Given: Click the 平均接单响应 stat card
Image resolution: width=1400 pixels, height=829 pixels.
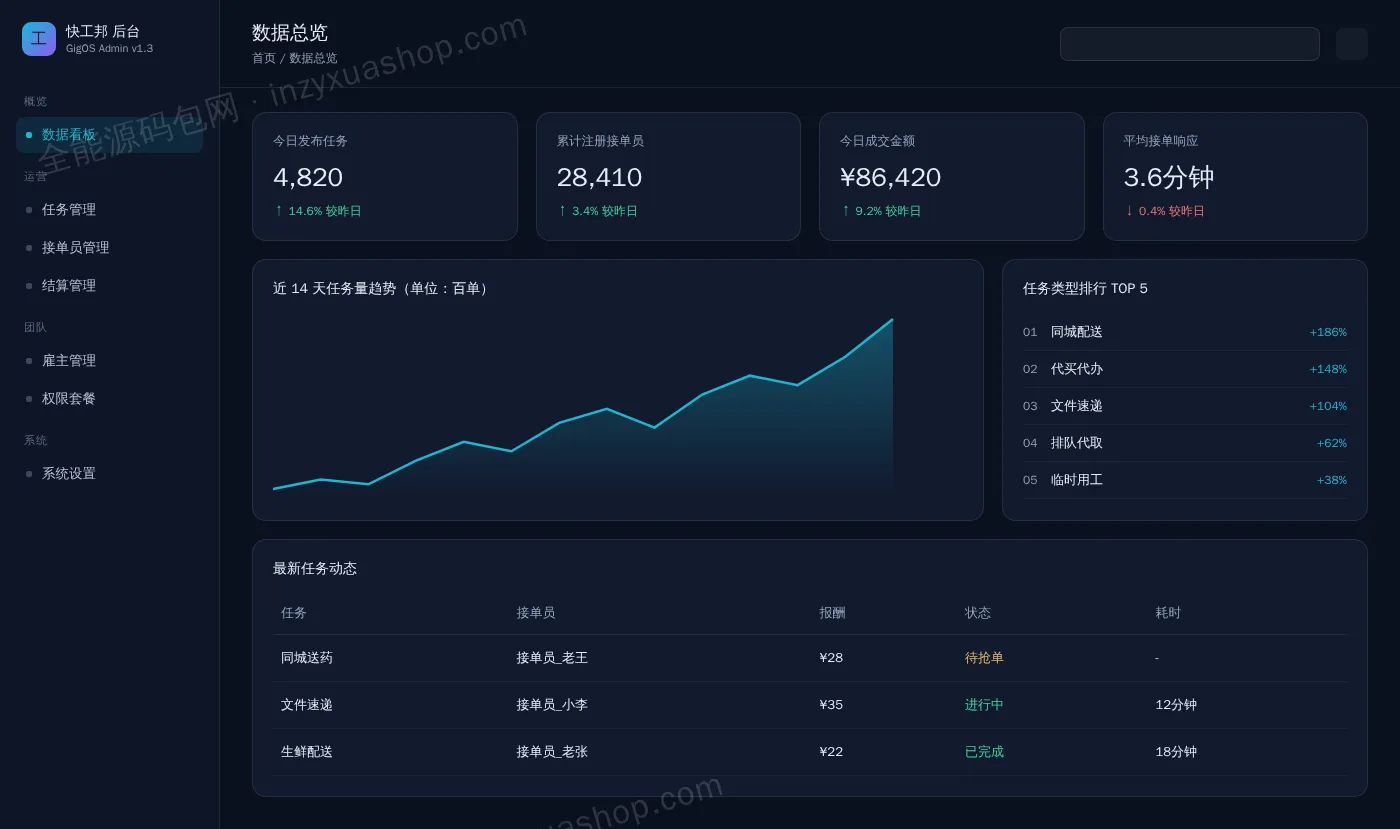Looking at the screenshot, I should point(1235,176).
